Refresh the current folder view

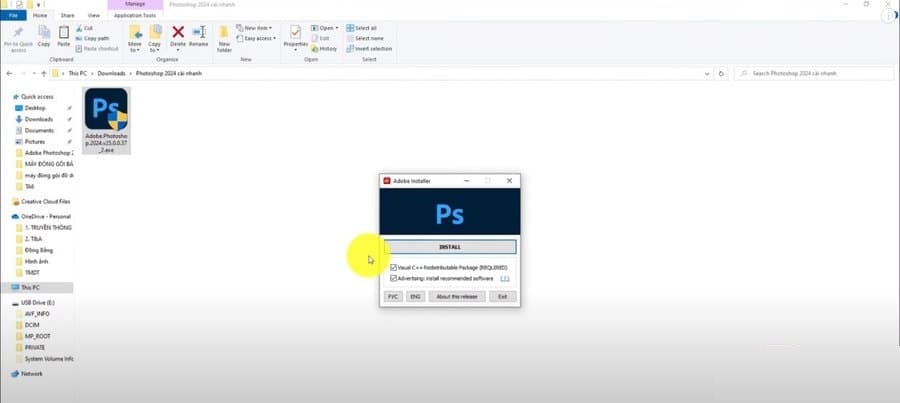tap(721, 73)
